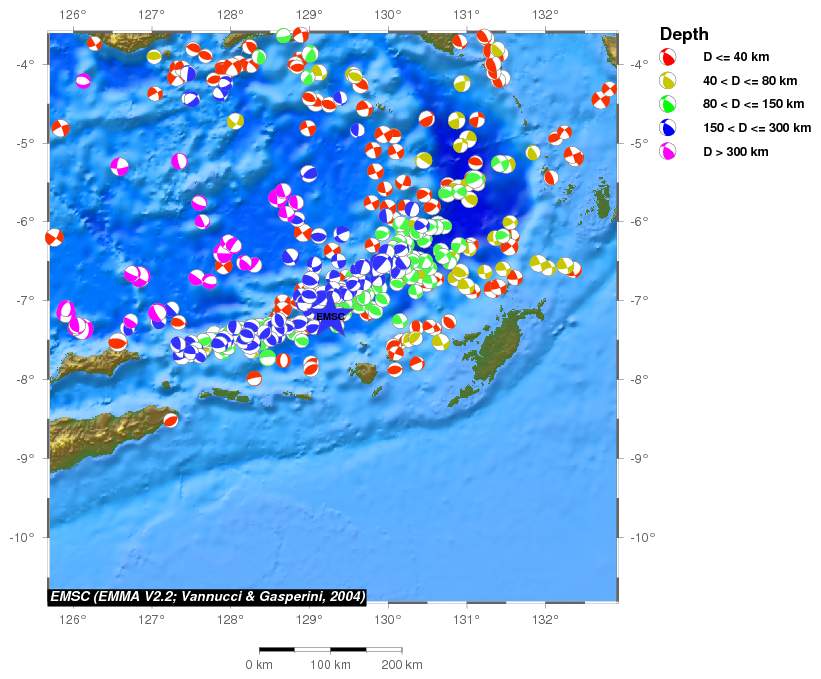Select the EMSC marker on the map
821x679 pixels.
(329, 317)
